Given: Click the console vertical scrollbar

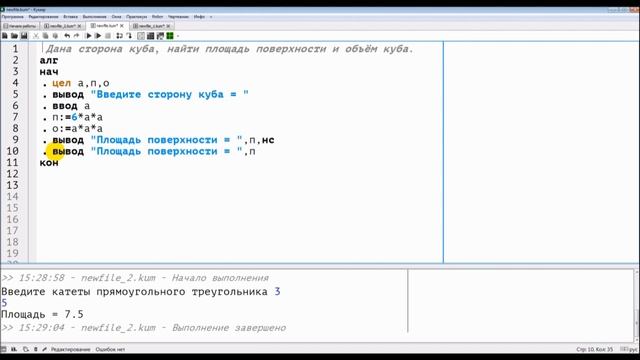Looking at the screenshot, I should [637, 305].
